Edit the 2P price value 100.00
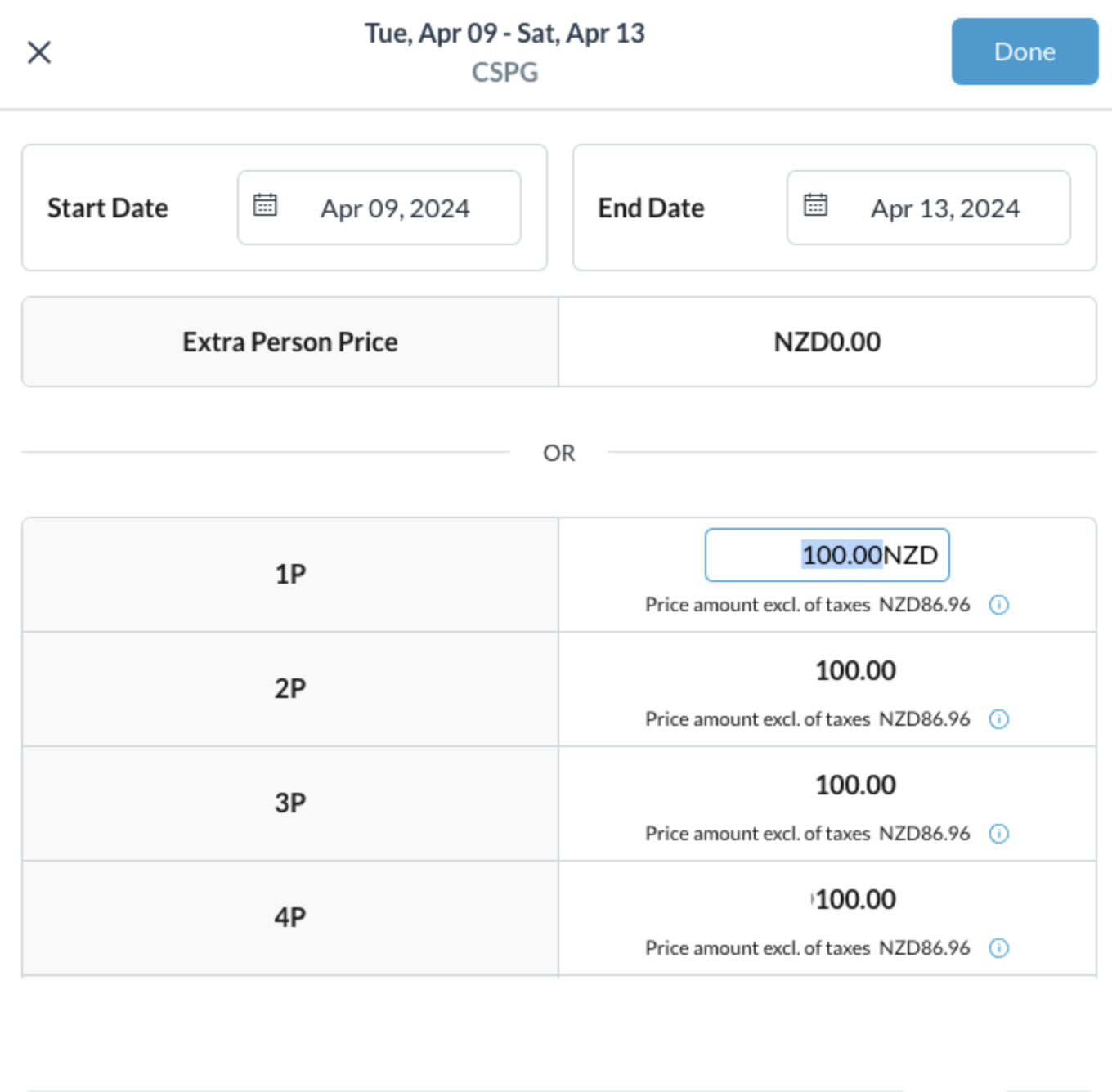 pyautogui.click(x=855, y=671)
